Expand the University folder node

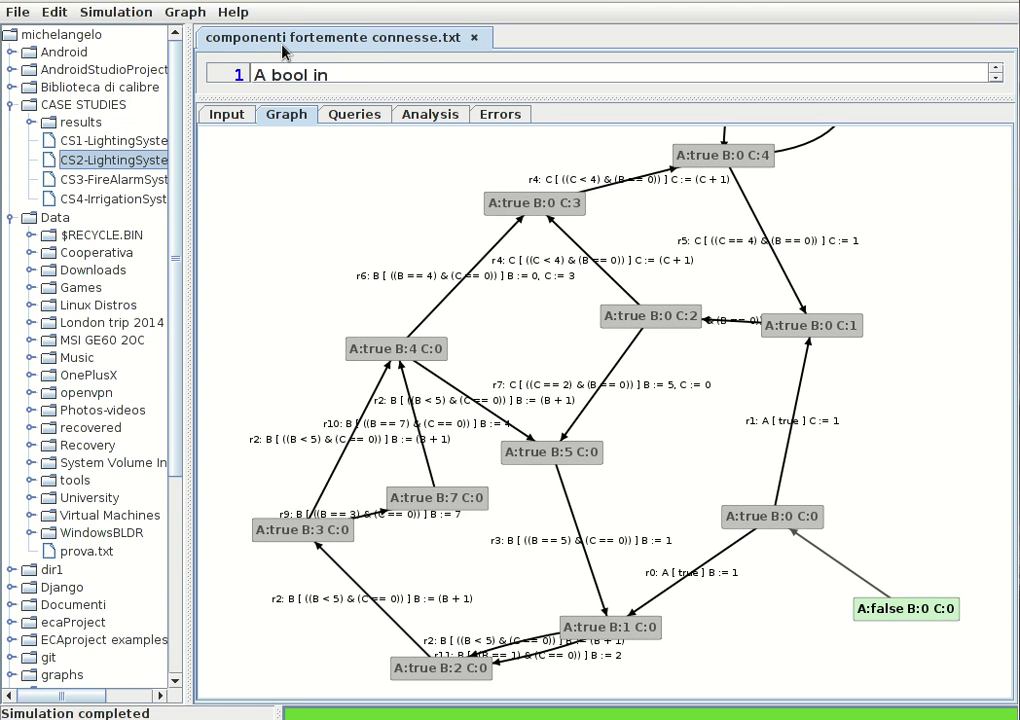tap(31, 498)
